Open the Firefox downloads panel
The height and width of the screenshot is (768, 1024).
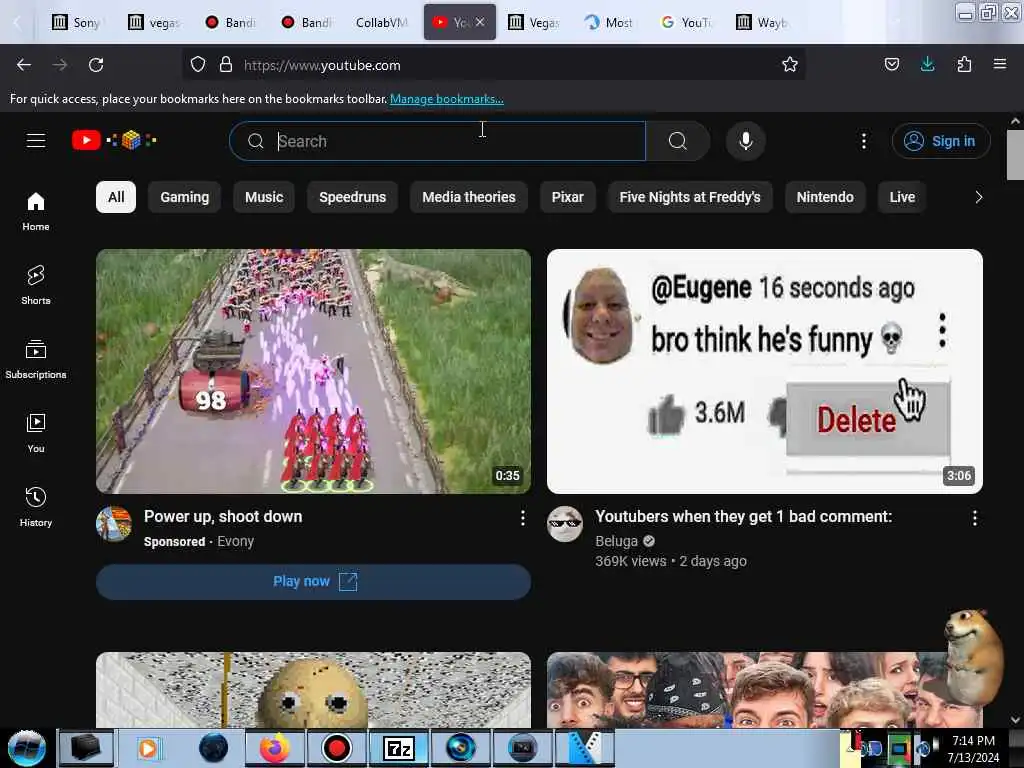927,65
